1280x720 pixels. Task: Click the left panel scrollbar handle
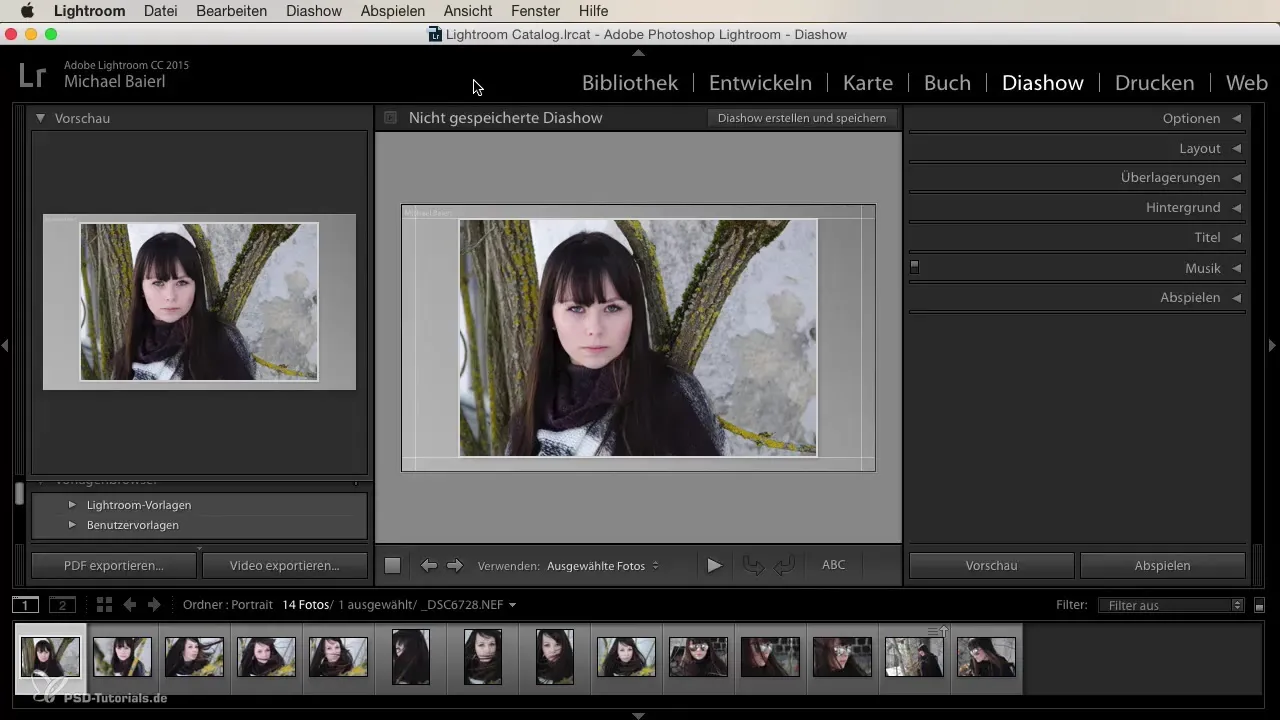19,494
